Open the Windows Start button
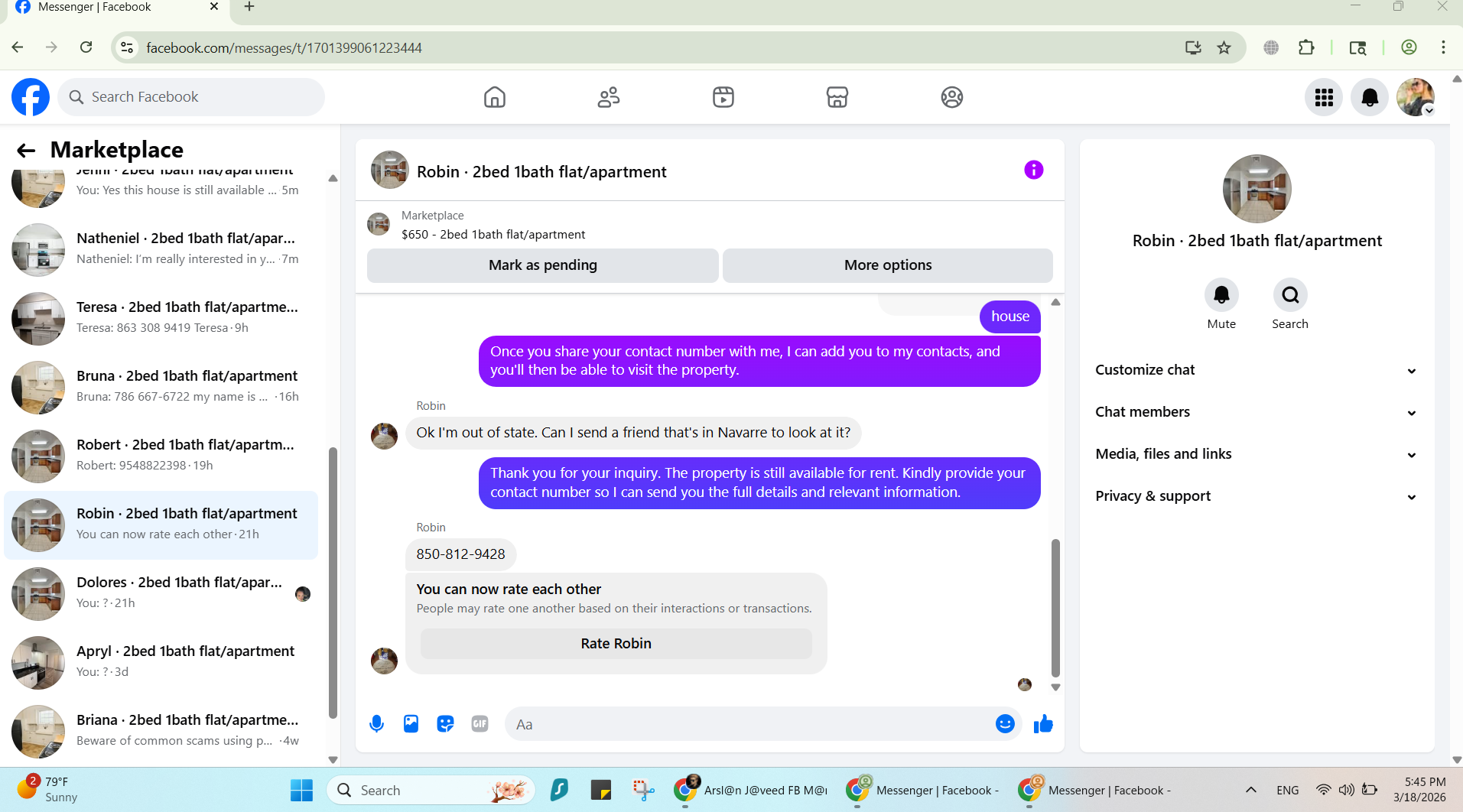 pyautogui.click(x=301, y=790)
